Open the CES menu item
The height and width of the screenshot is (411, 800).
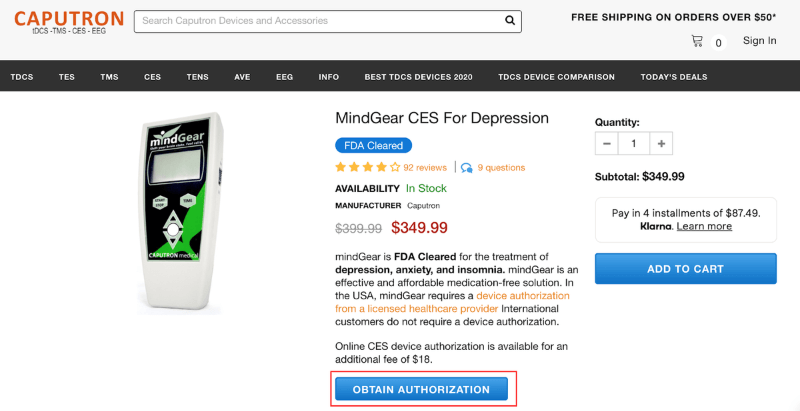coord(152,77)
